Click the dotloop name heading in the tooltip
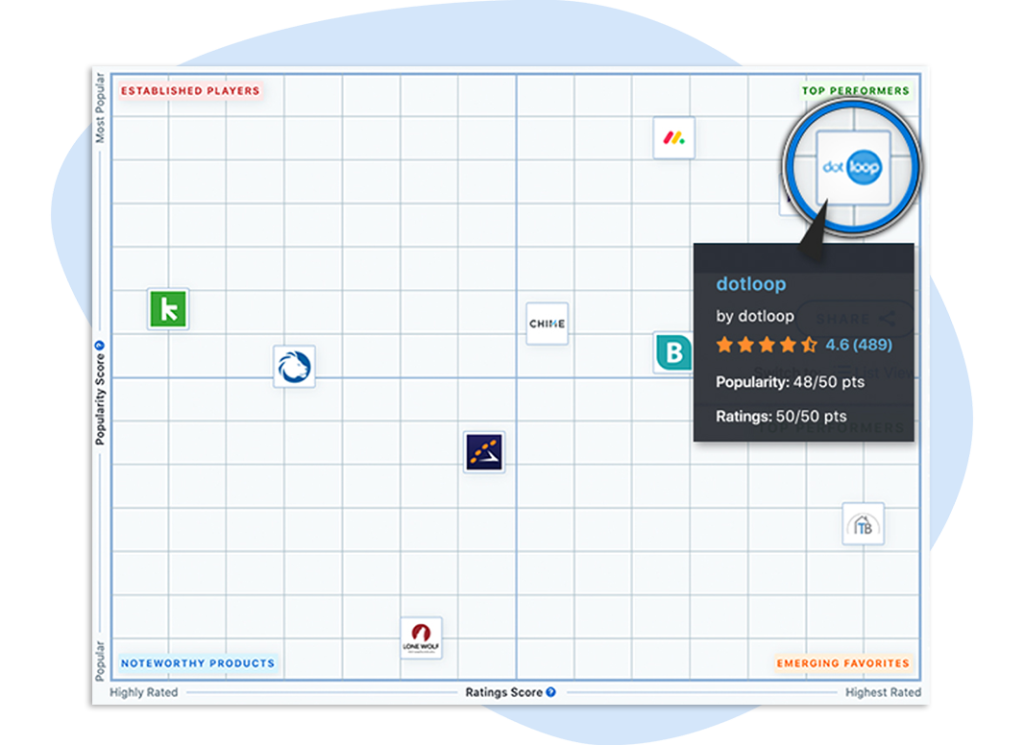 [751, 284]
